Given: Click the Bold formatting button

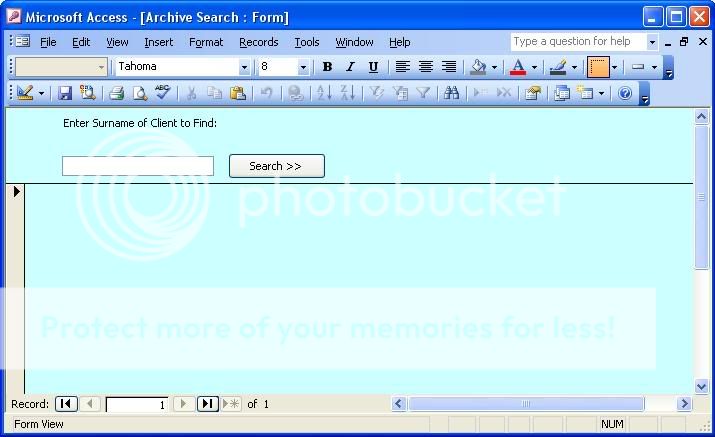Looking at the screenshot, I should [x=327, y=67].
